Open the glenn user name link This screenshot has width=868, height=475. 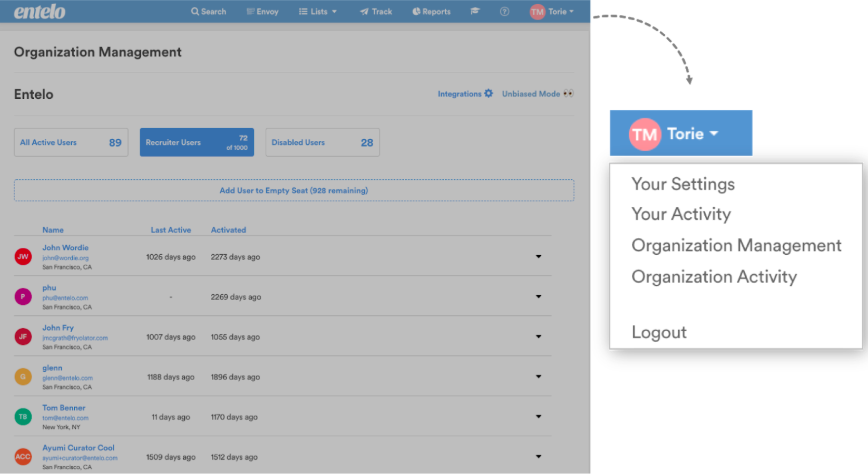tap(52, 368)
